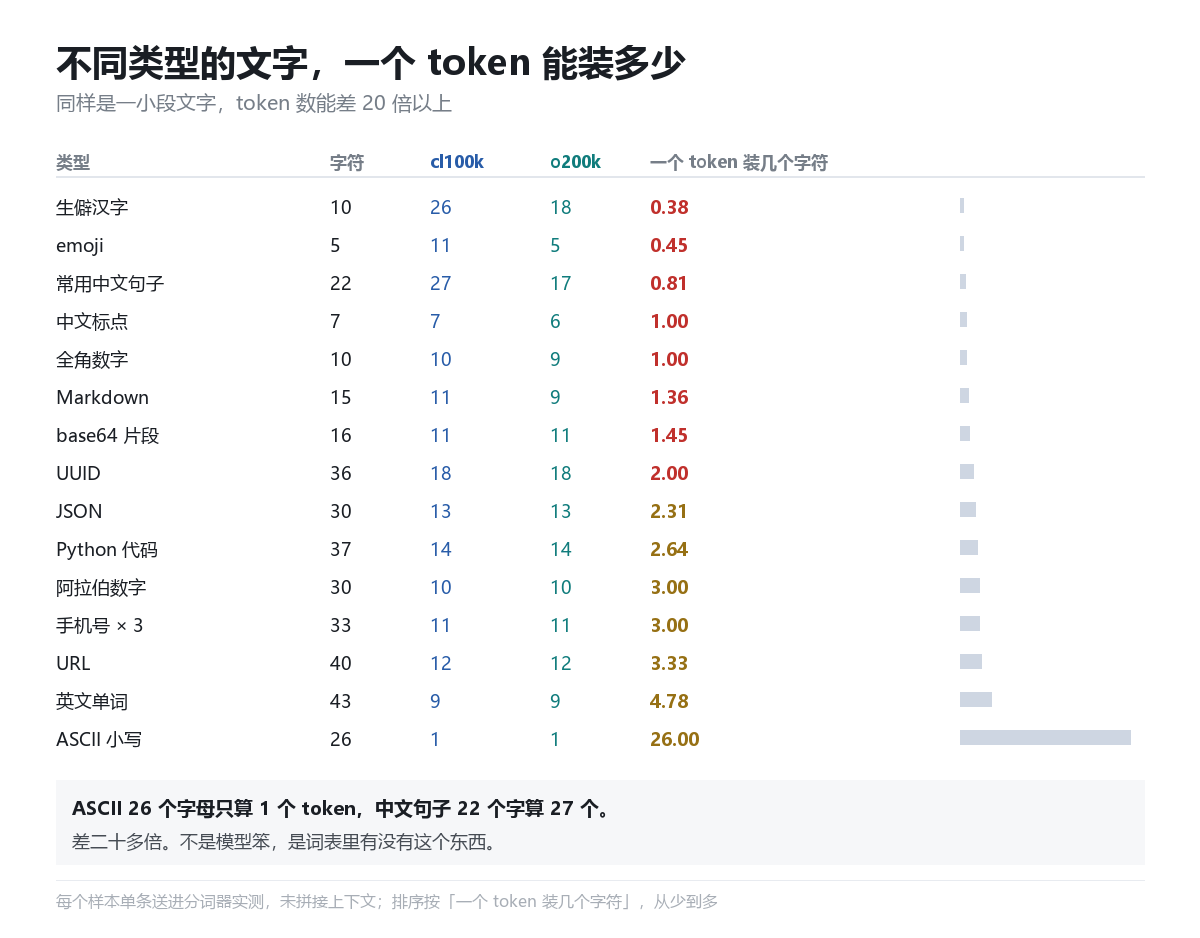Click the o200k column header

[575, 162]
